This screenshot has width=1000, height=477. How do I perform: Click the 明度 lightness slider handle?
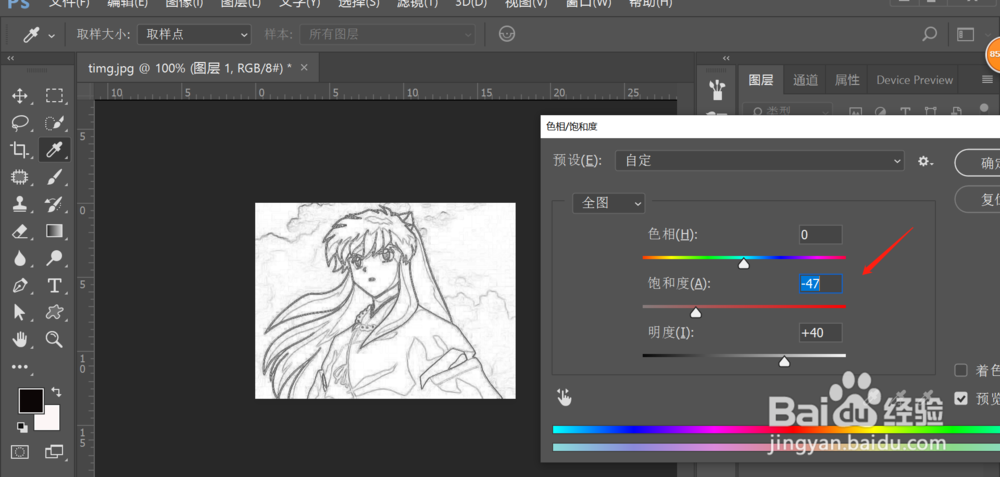[784, 362]
